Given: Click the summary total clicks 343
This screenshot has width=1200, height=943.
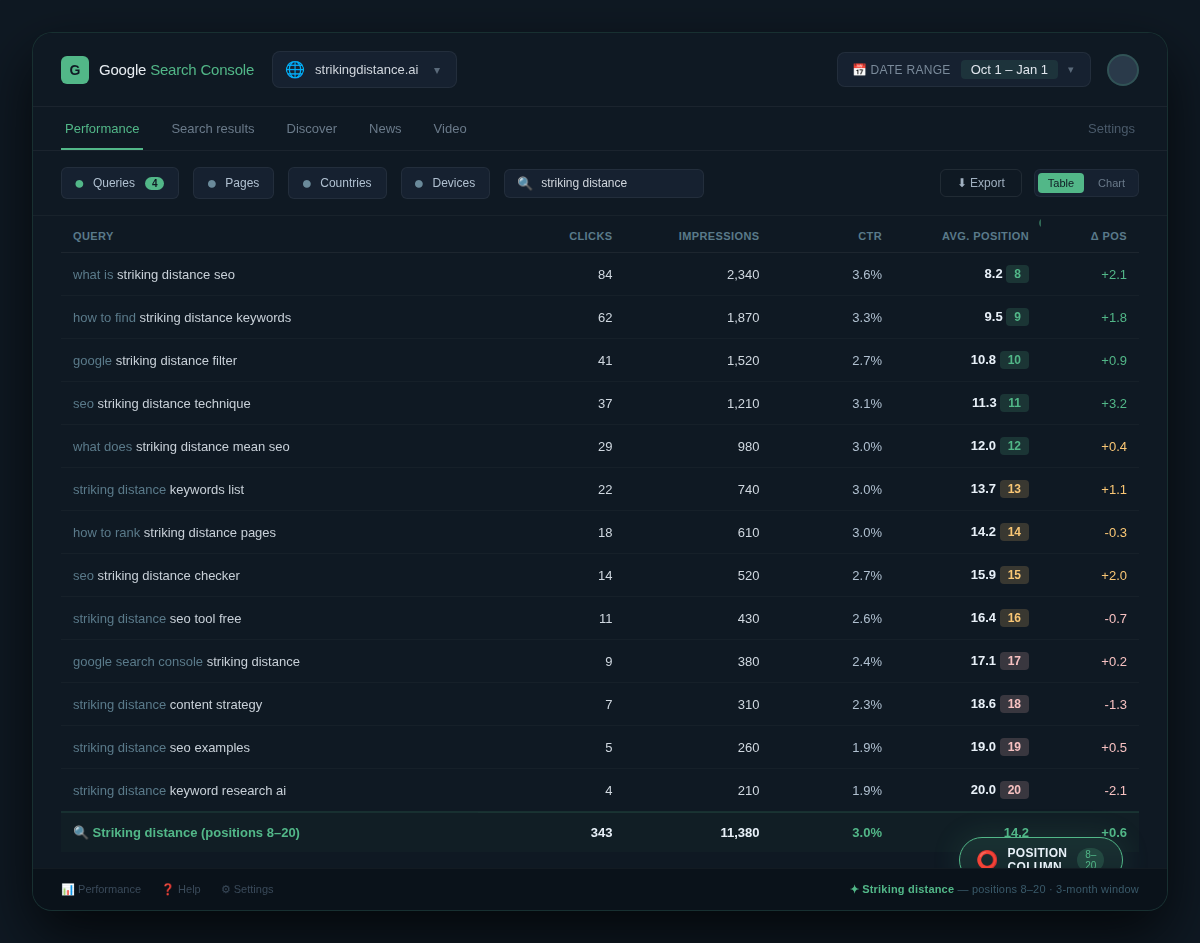Looking at the screenshot, I should point(601,832).
